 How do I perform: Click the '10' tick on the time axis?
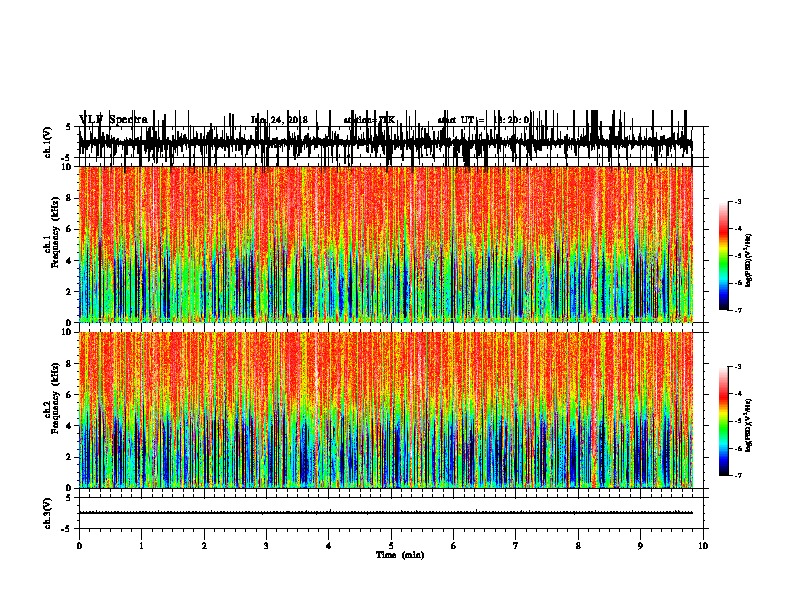(703, 546)
